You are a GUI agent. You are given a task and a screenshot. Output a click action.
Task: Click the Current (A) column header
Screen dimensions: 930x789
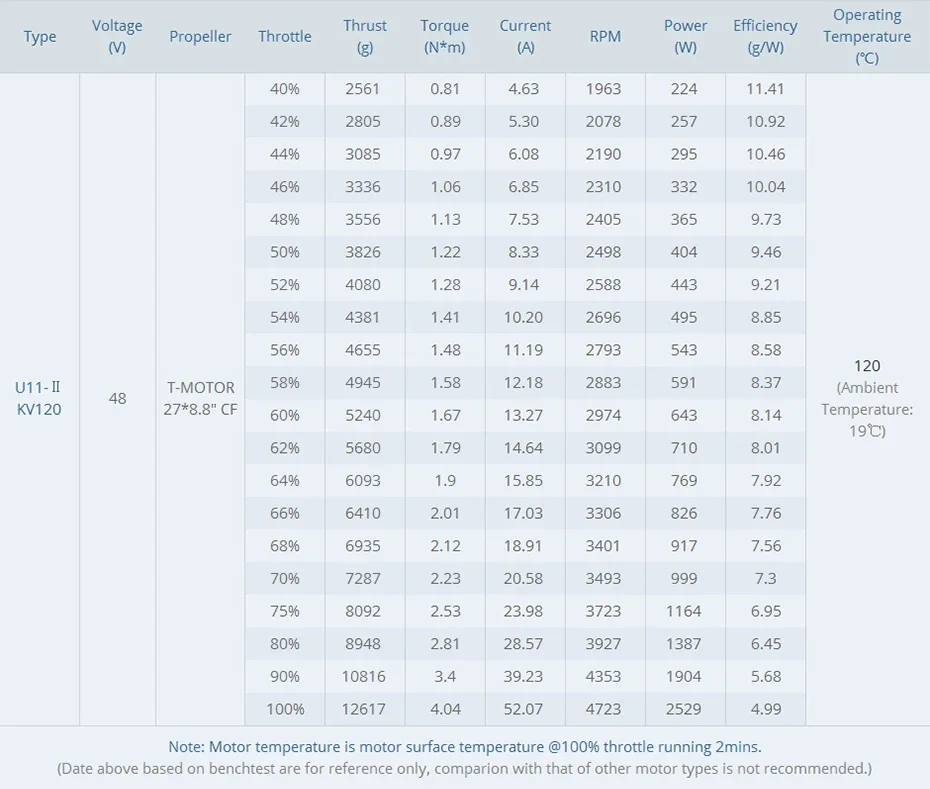click(x=525, y=37)
